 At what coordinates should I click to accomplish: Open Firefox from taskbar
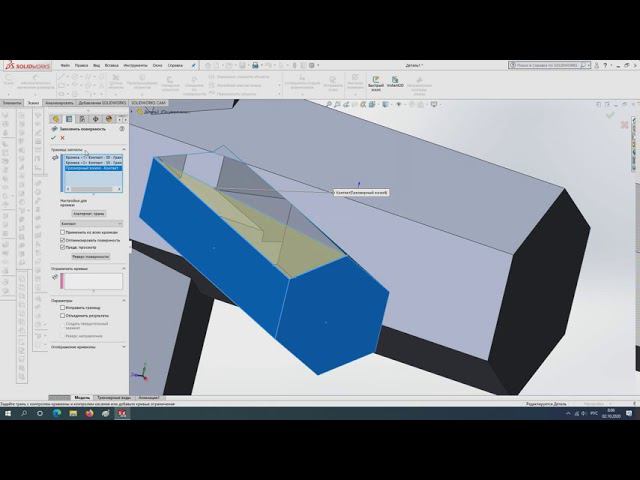tap(89, 413)
